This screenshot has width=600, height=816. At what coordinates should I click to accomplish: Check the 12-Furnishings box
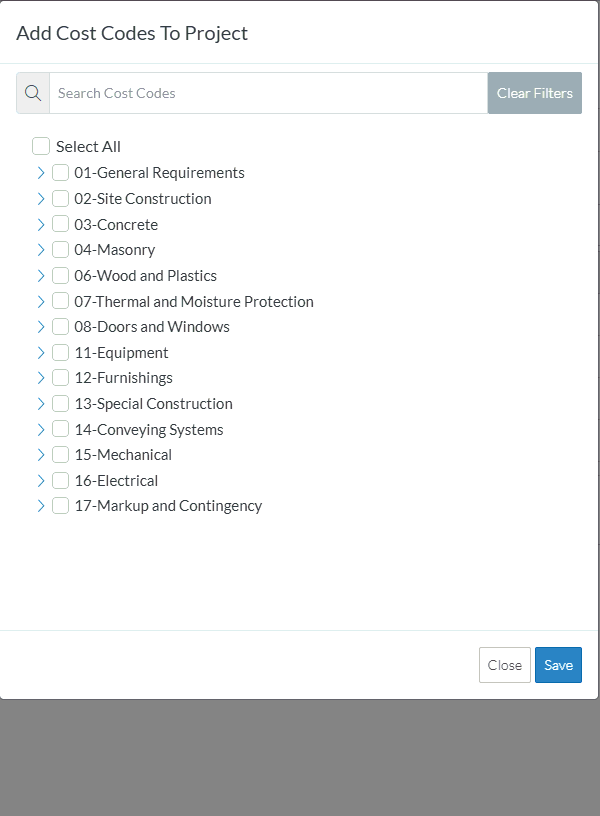(x=60, y=377)
